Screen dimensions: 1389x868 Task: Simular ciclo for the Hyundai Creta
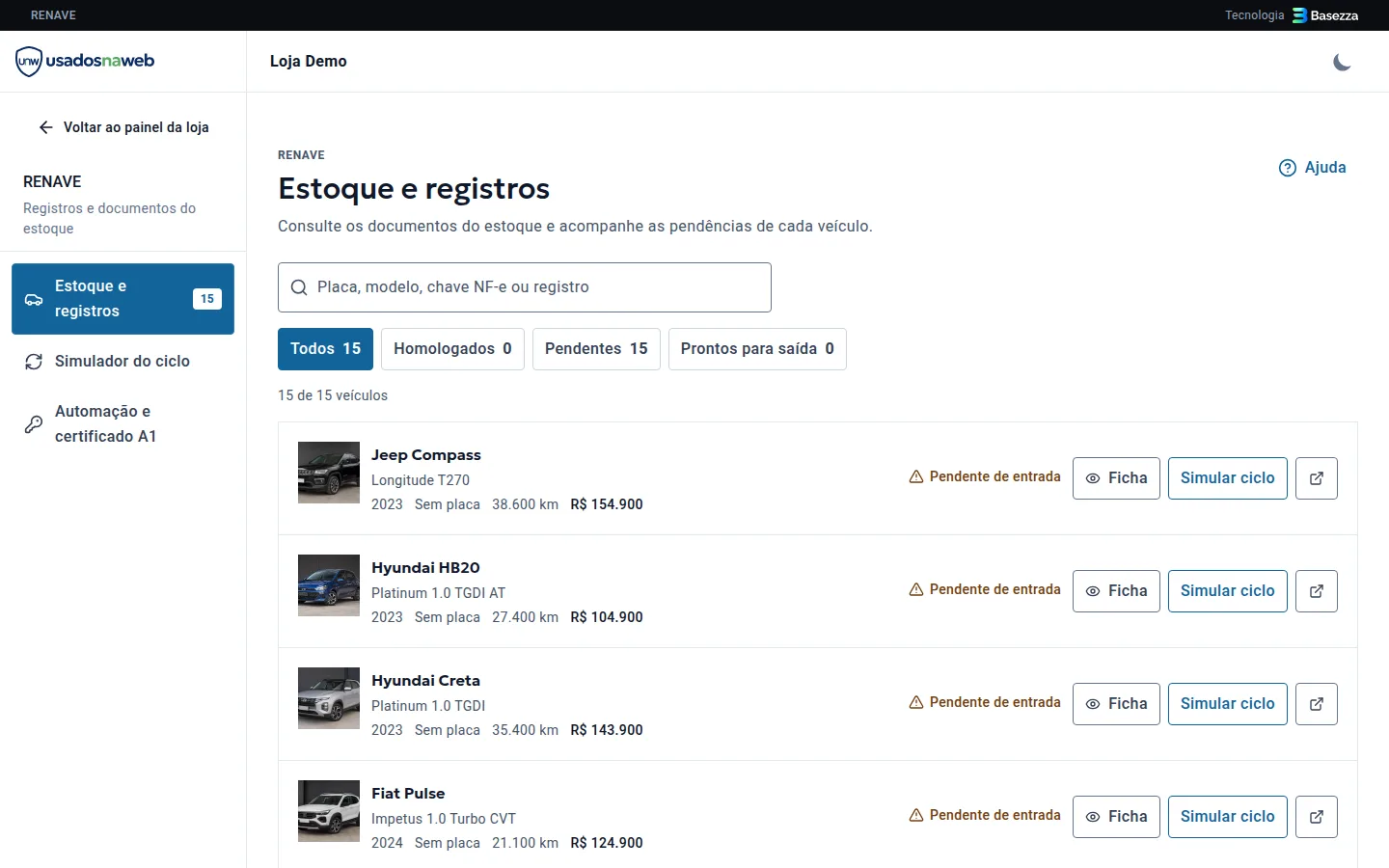1228,704
